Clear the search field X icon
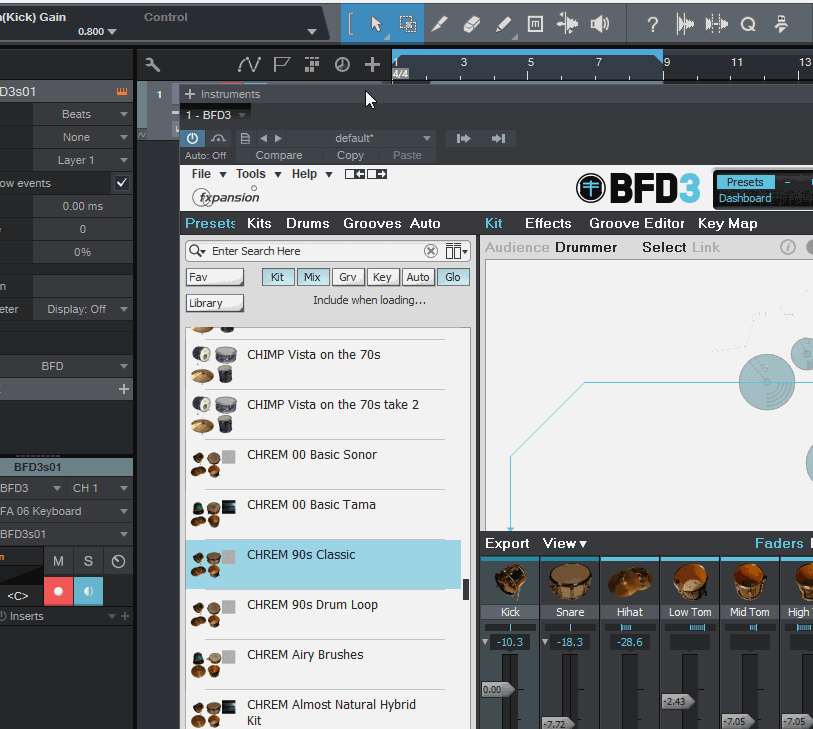Screen dimensions: 813x729 [430, 251]
